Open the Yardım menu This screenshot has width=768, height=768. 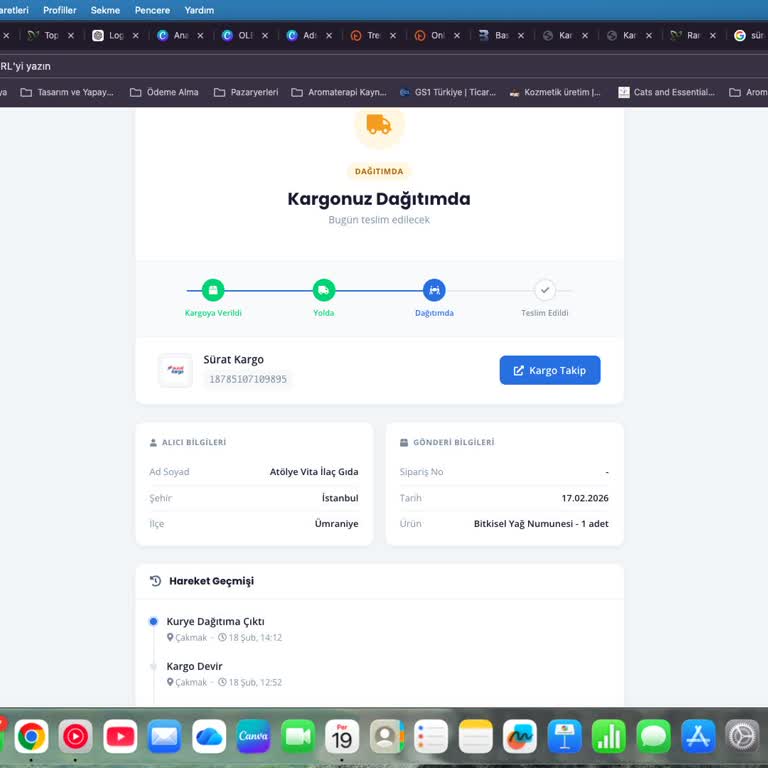point(199,10)
